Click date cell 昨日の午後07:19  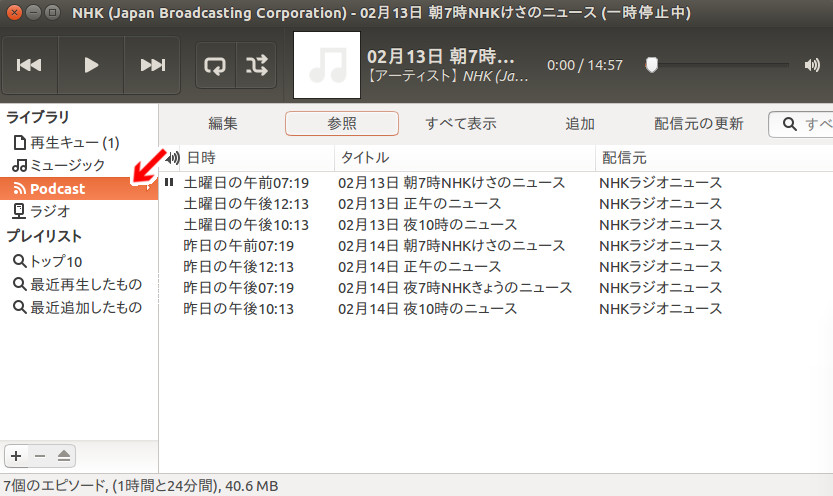click(x=239, y=287)
